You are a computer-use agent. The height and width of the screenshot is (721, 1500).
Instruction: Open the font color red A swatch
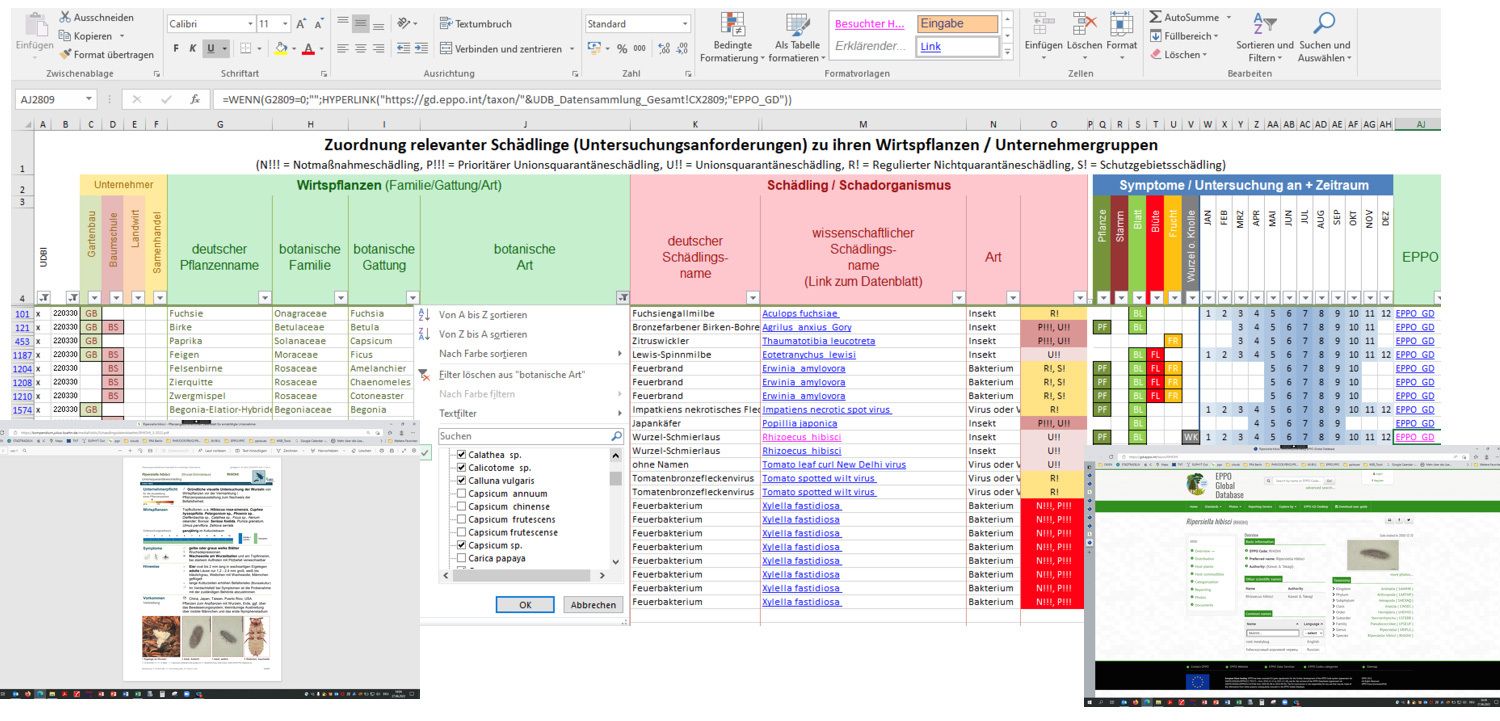[307, 48]
